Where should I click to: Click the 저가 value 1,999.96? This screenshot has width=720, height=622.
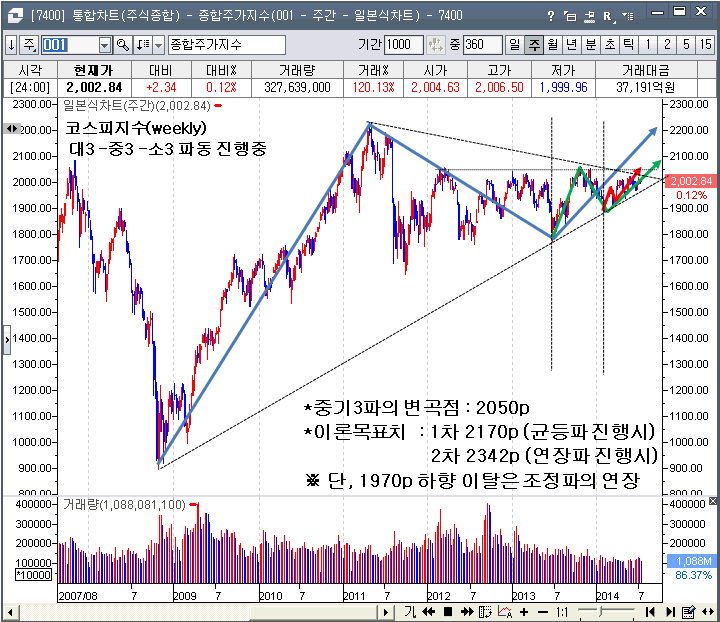pyautogui.click(x=563, y=87)
